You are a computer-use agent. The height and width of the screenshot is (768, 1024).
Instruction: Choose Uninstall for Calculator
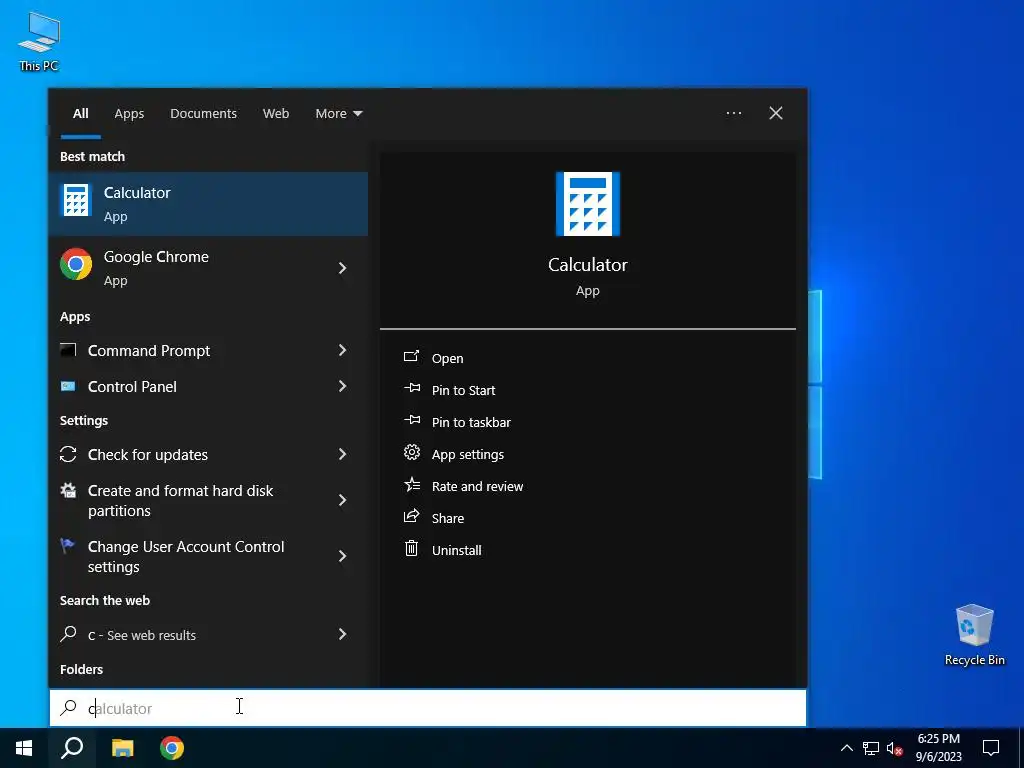click(456, 551)
